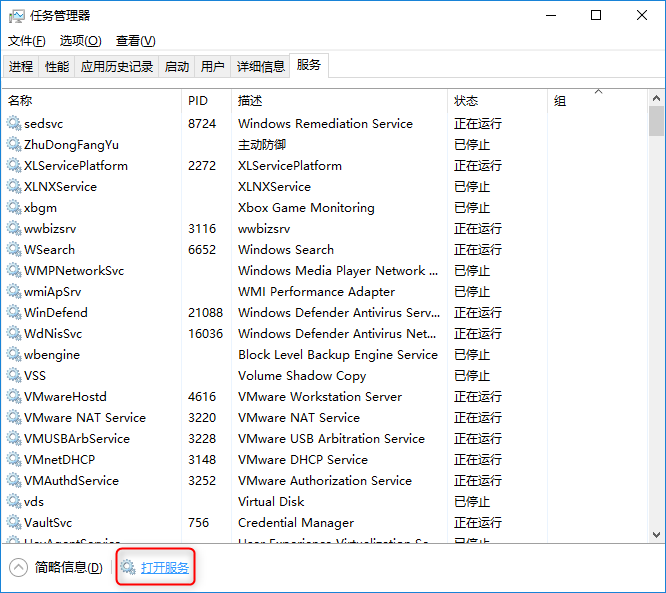The height and width of the screenshot is (593, 666).
Task: Click 'WMI Performance Adapter' description
Action: pyautogui.click(x=316, y=291)
